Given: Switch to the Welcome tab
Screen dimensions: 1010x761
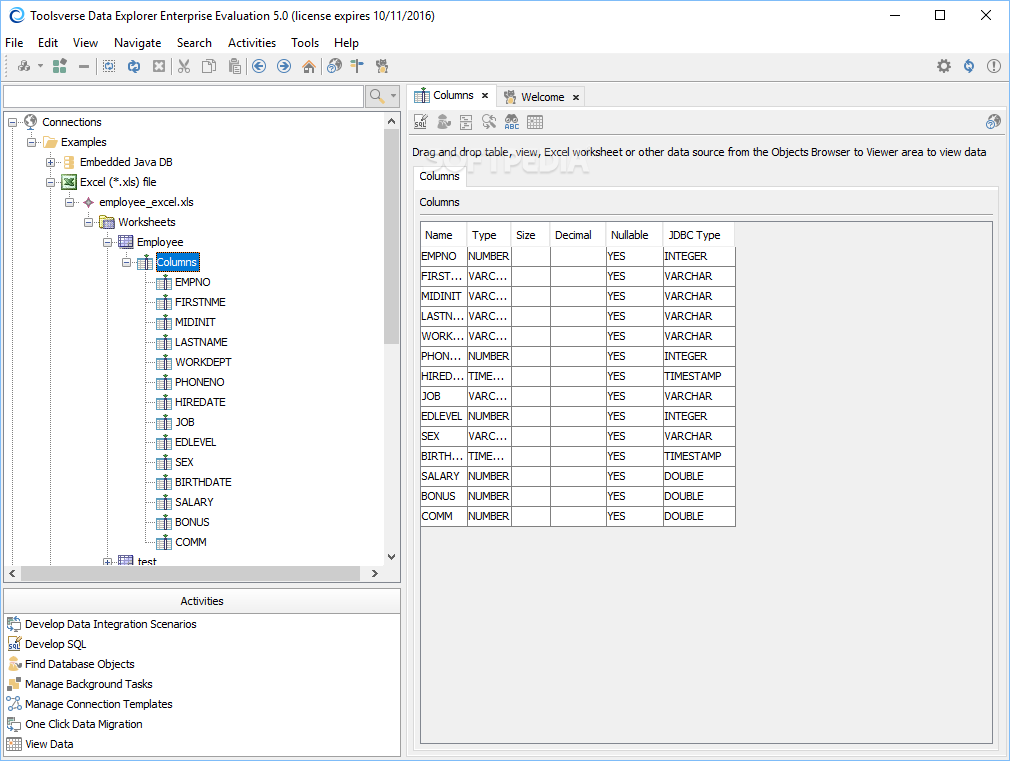Looking at the screenshot, I should coord(542,97).
